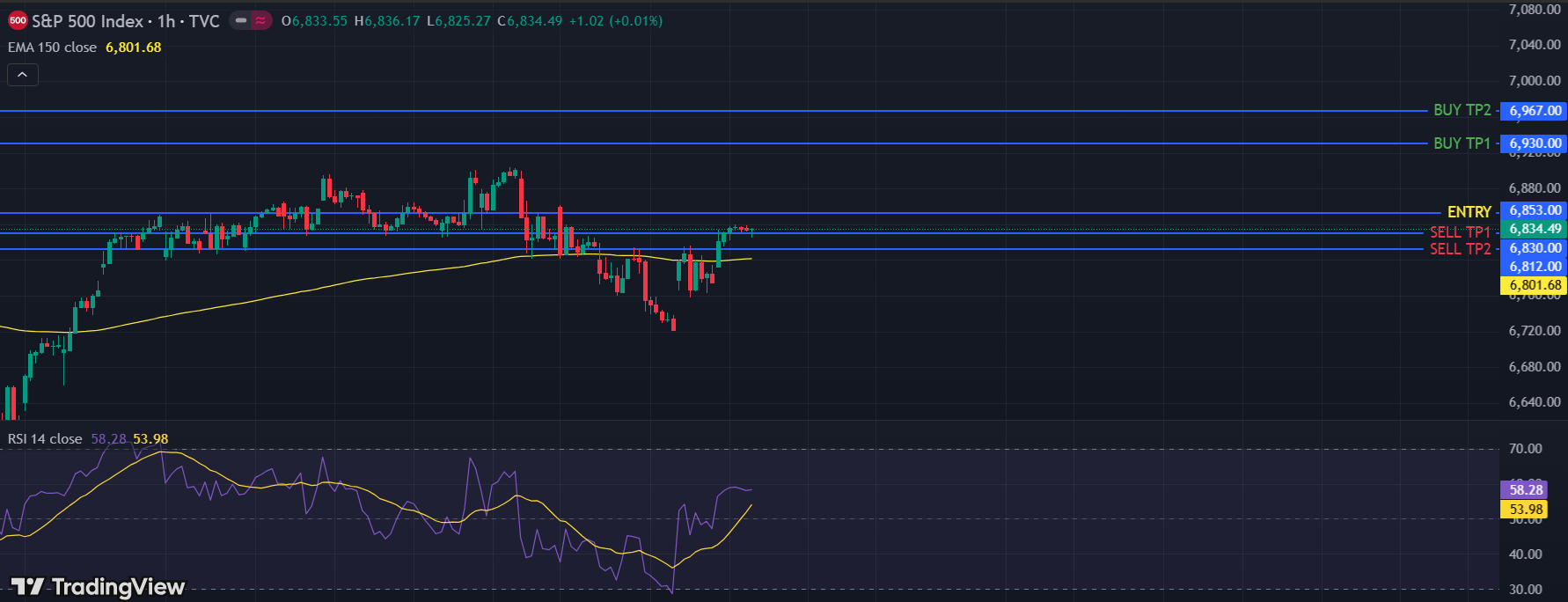Click the 6,967.00 price axis tag
1568x602 pixels.
[x=1535, y=111]
